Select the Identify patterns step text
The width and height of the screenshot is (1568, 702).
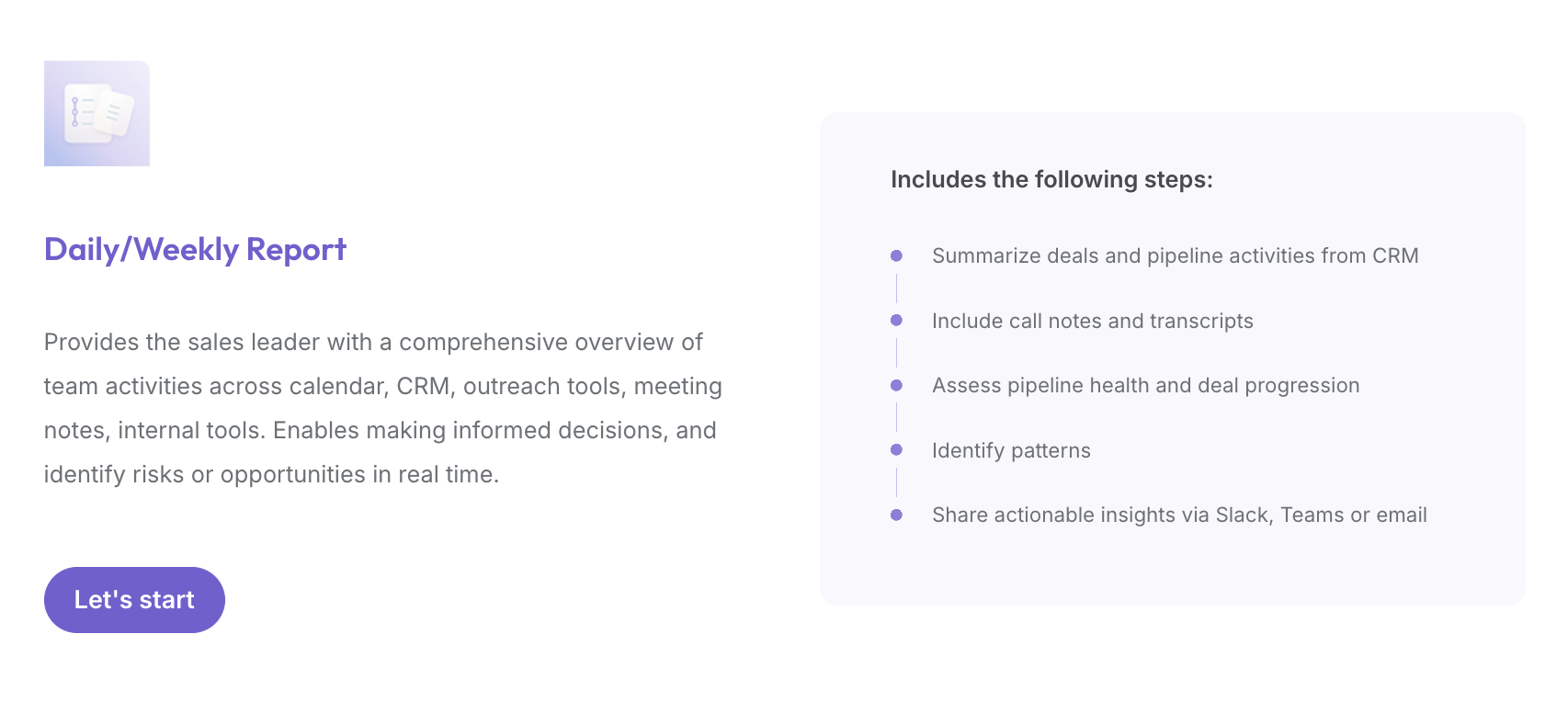(1011, 450)
